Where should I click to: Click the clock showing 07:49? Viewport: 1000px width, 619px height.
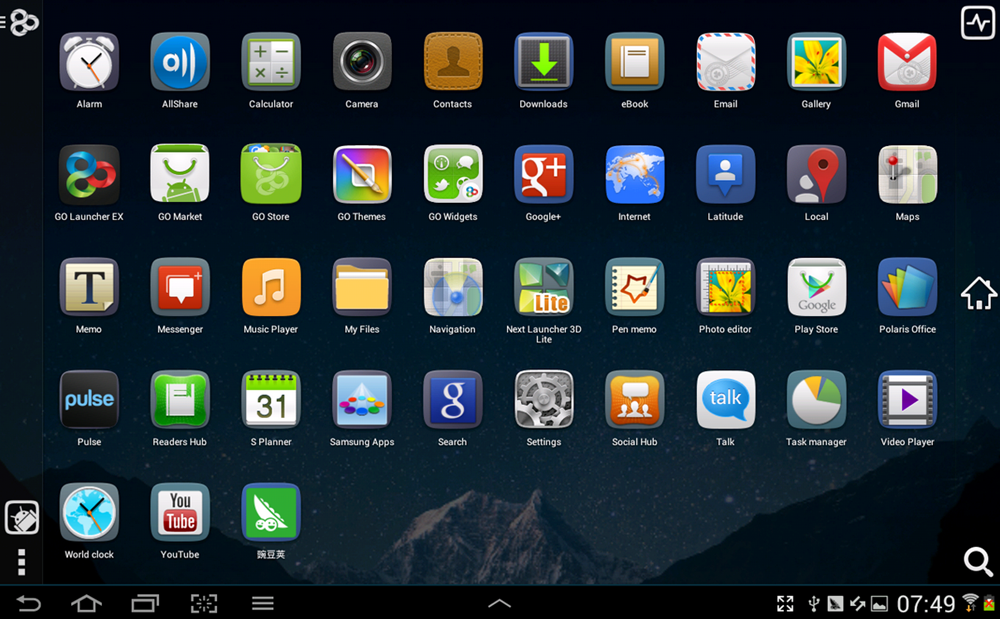click(x=926, y=603)
